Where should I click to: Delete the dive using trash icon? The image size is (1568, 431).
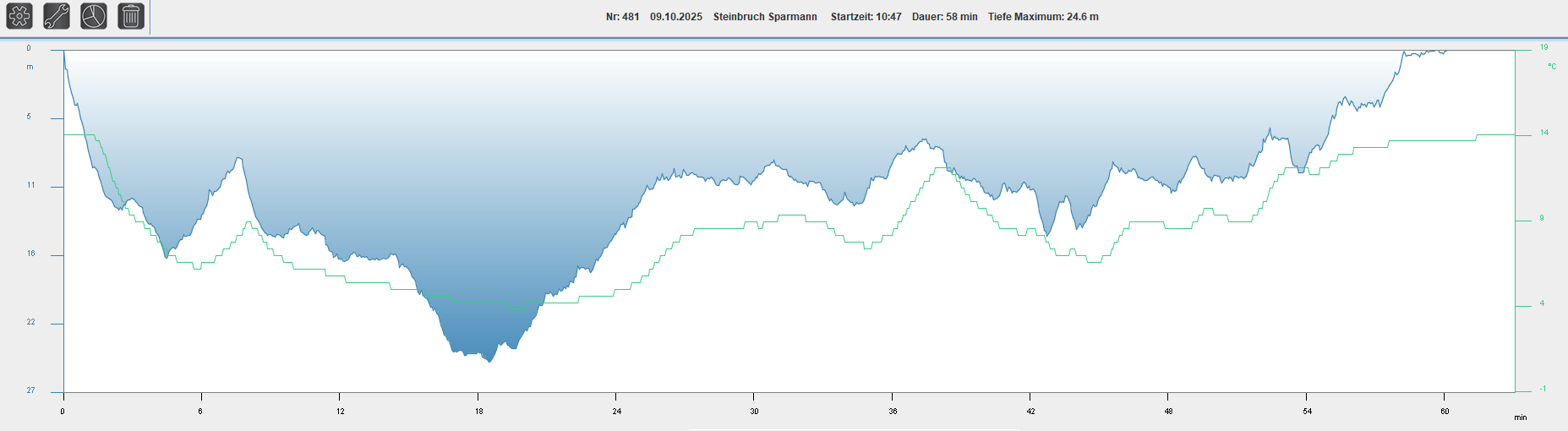(x=130, y=16)
